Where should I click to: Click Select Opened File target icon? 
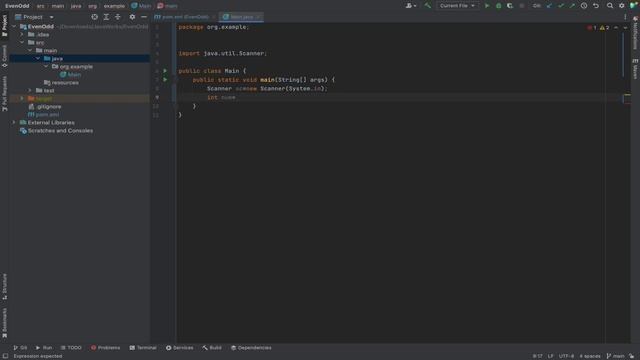[95, 17]
